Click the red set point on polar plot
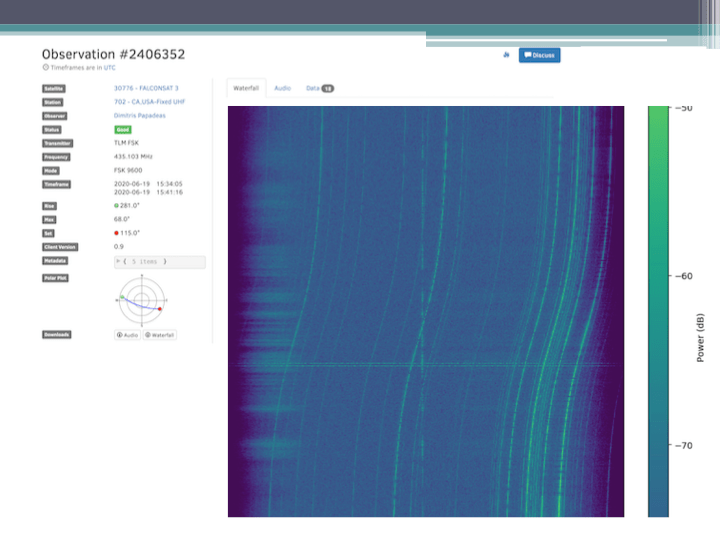 pyautogui.click(x=160, y=309)
